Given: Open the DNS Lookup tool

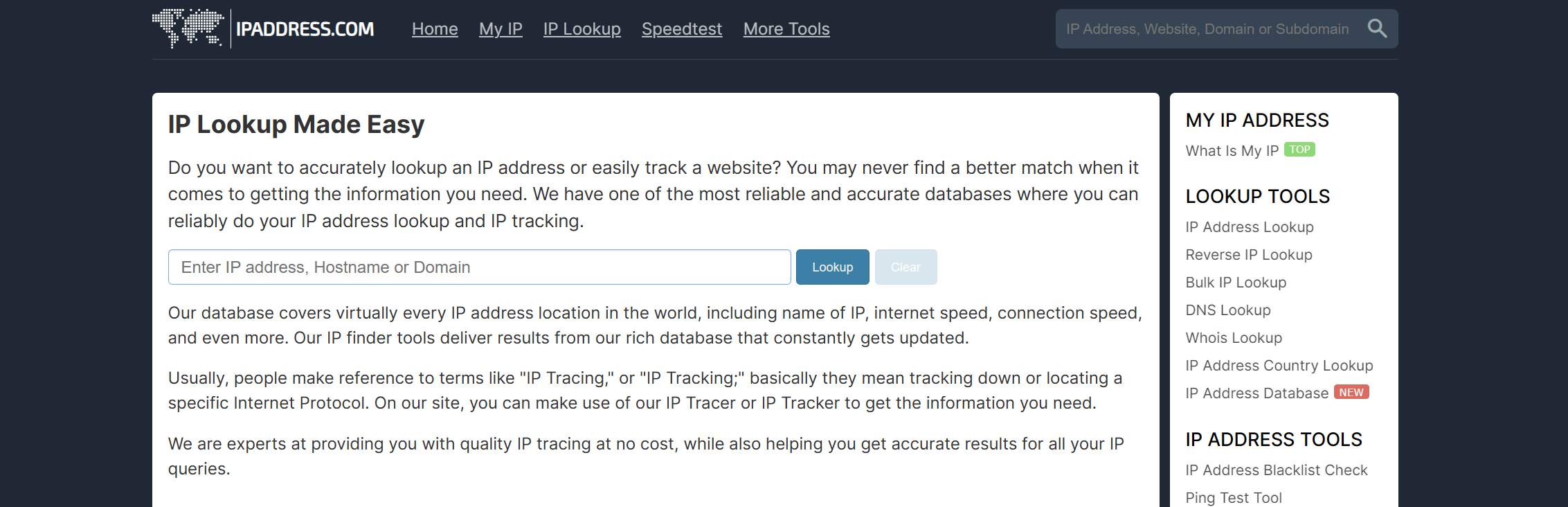Looking at the screenshot, I should tap(1227, 310).
